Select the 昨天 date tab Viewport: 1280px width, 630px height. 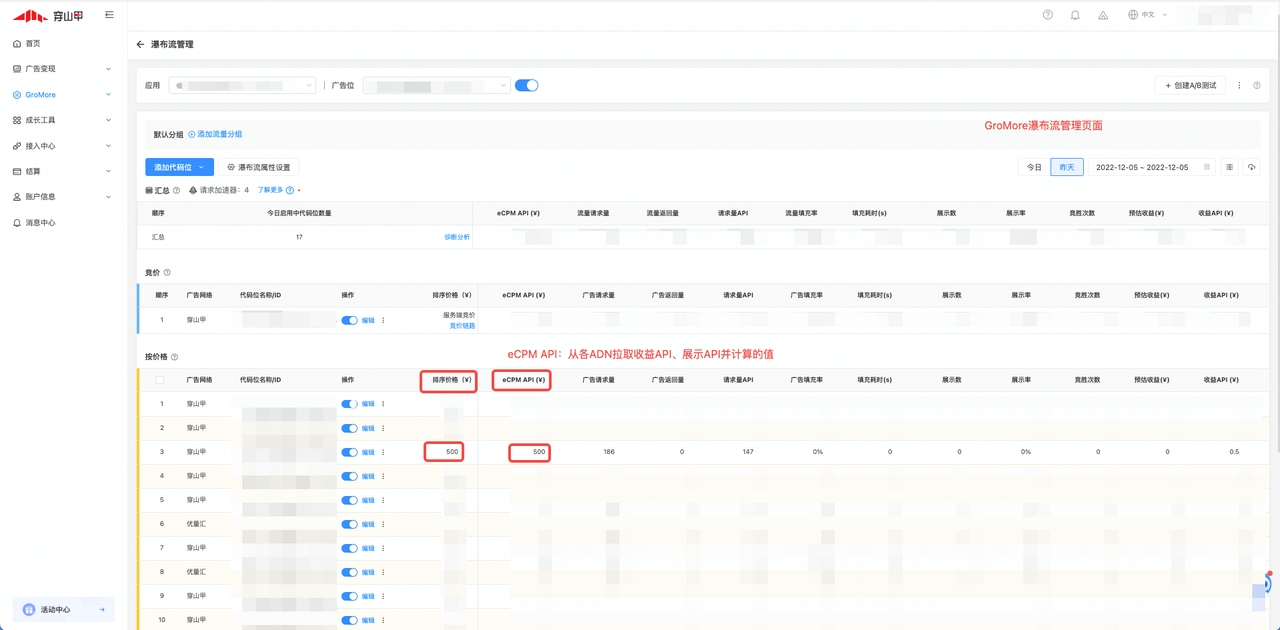tap(1067, 167)
